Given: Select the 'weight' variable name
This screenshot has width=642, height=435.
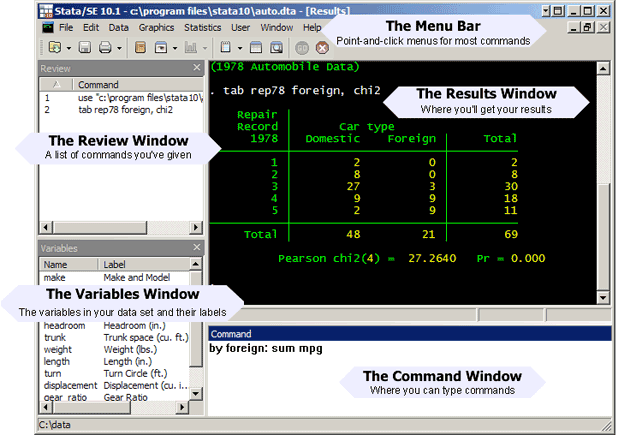Looking at the screenshot, I should (x=58, y=349).
